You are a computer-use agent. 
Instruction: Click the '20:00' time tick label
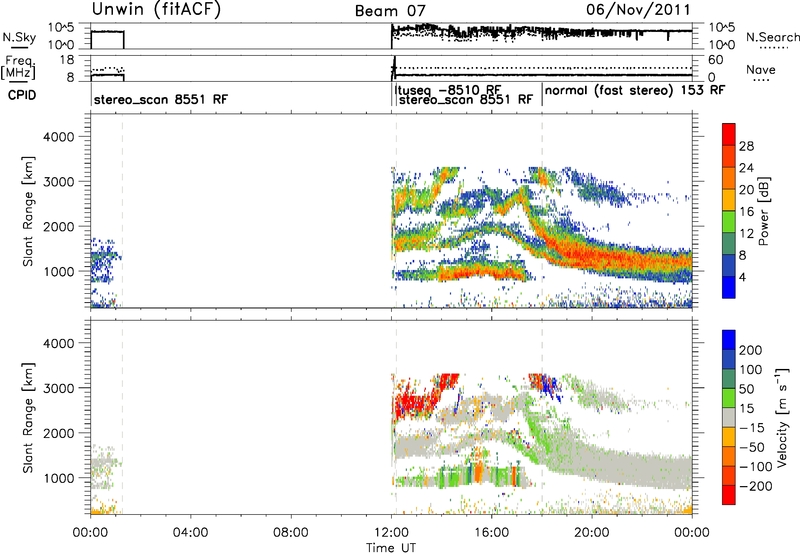(x=592, y=533)
